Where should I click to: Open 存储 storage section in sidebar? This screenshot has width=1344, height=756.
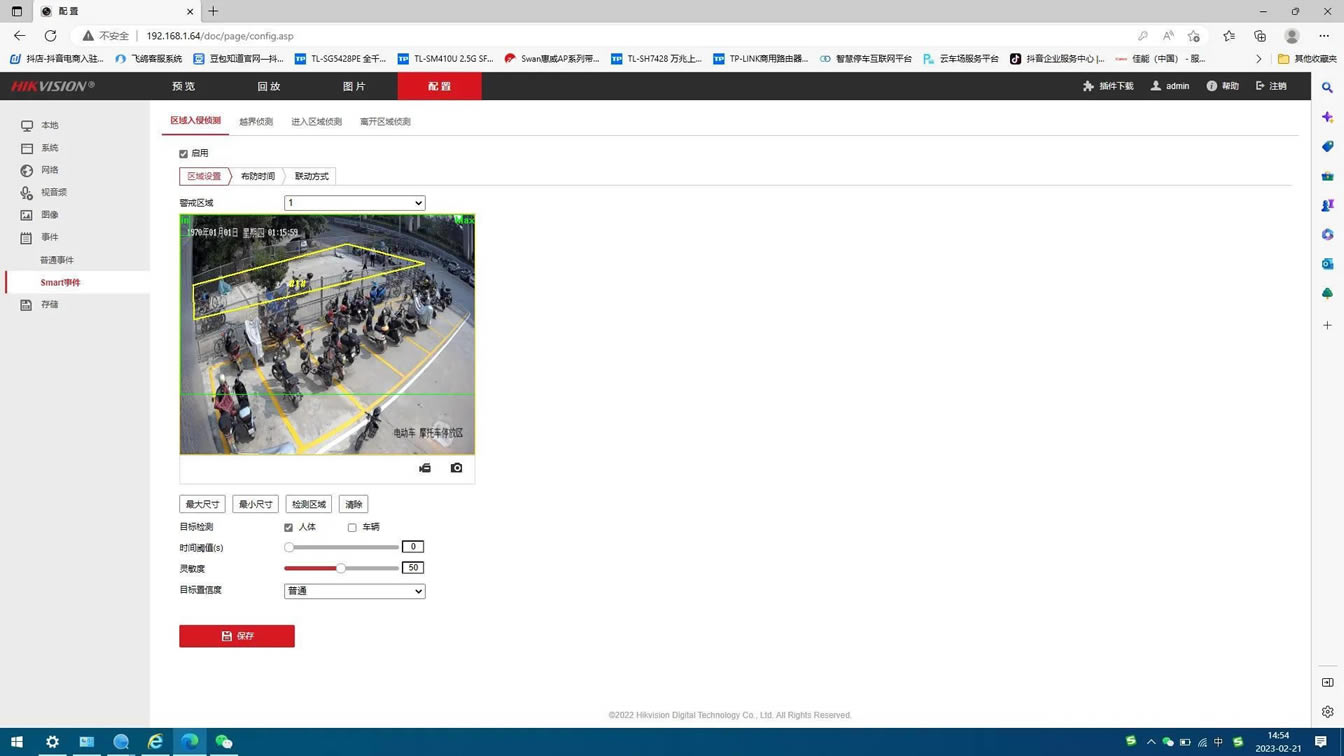(x=49, y=305)
